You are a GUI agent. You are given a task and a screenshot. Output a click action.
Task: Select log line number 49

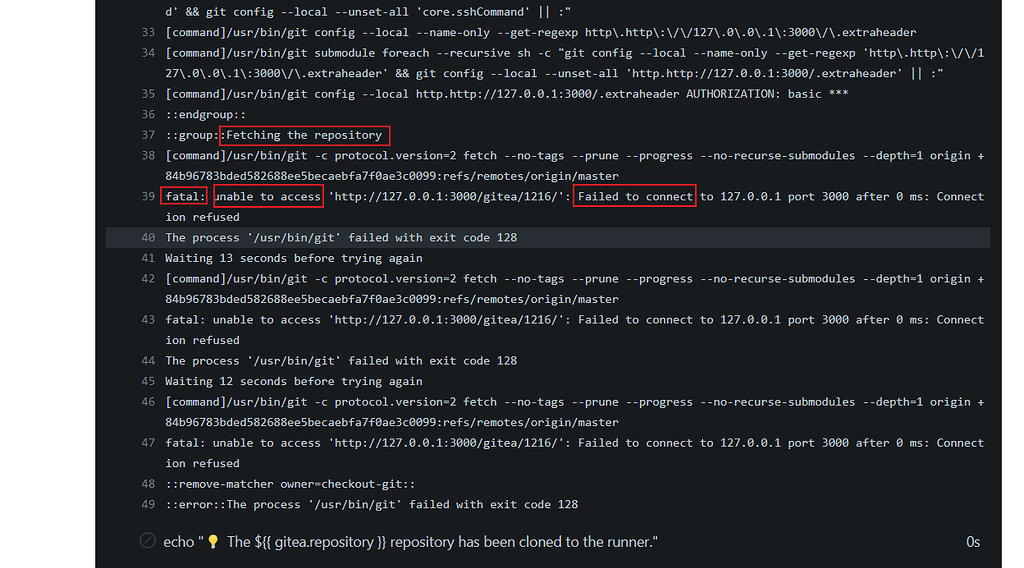[148, 504]
